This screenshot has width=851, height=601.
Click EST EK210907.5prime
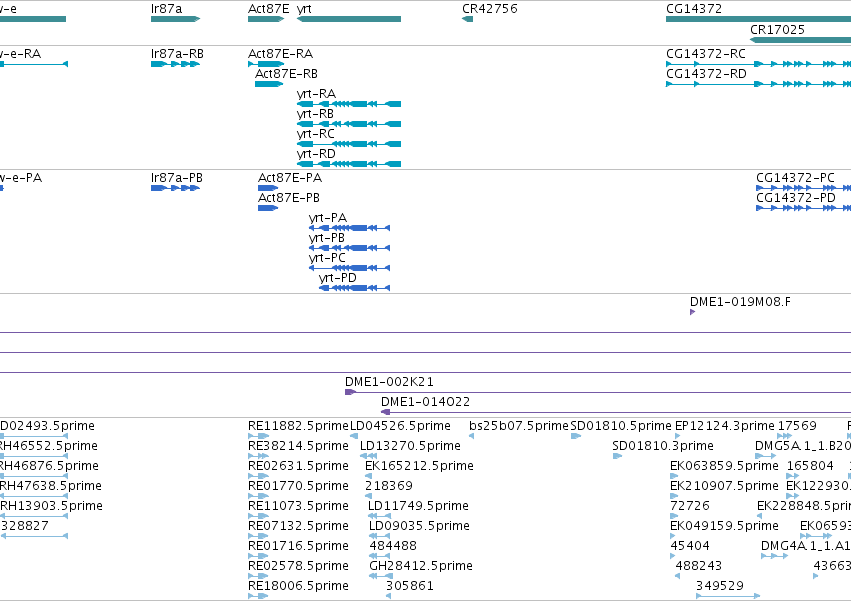[x=674, y=496]
